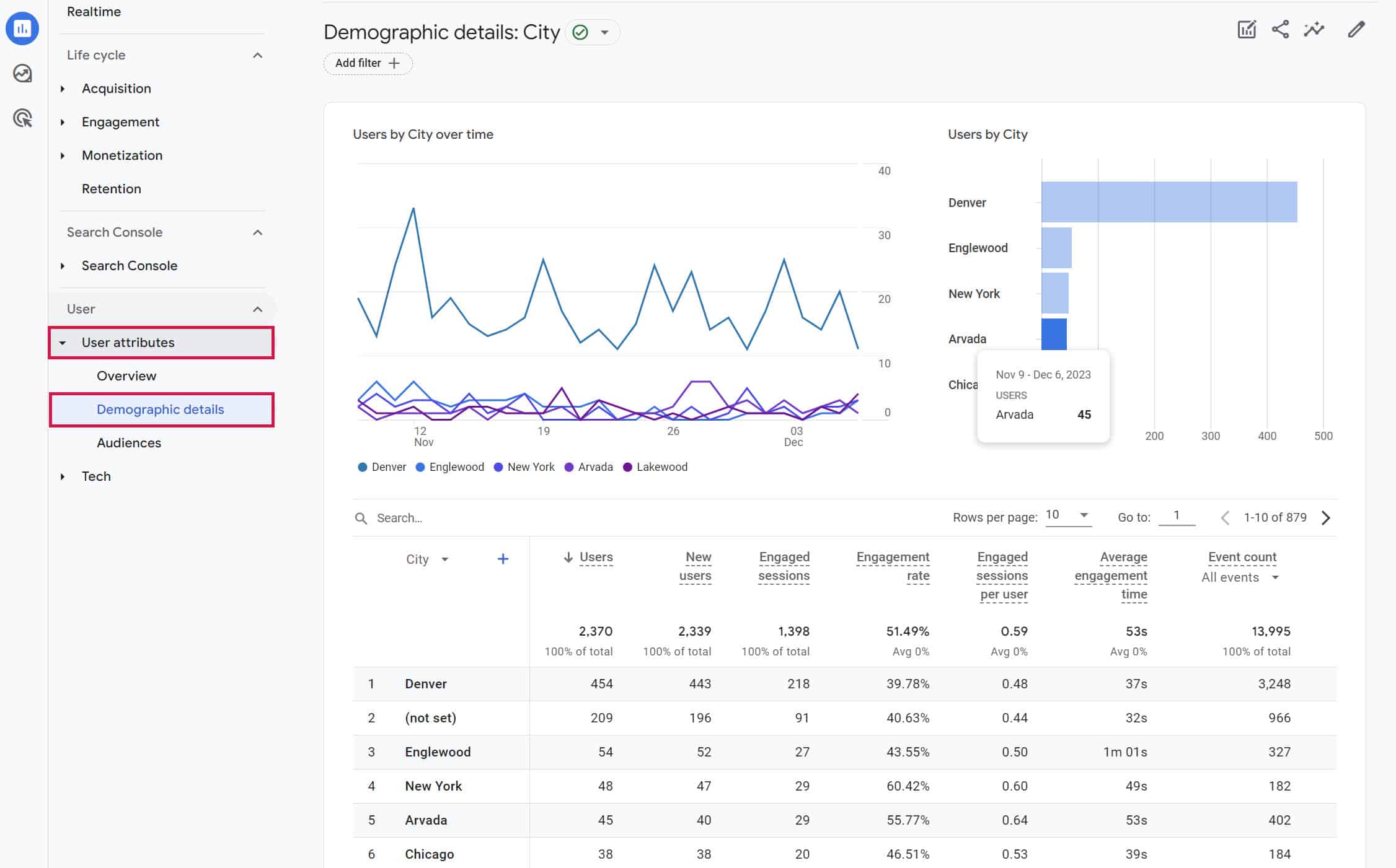Toggle Englewood series in chart legend

tap(450, 467)
